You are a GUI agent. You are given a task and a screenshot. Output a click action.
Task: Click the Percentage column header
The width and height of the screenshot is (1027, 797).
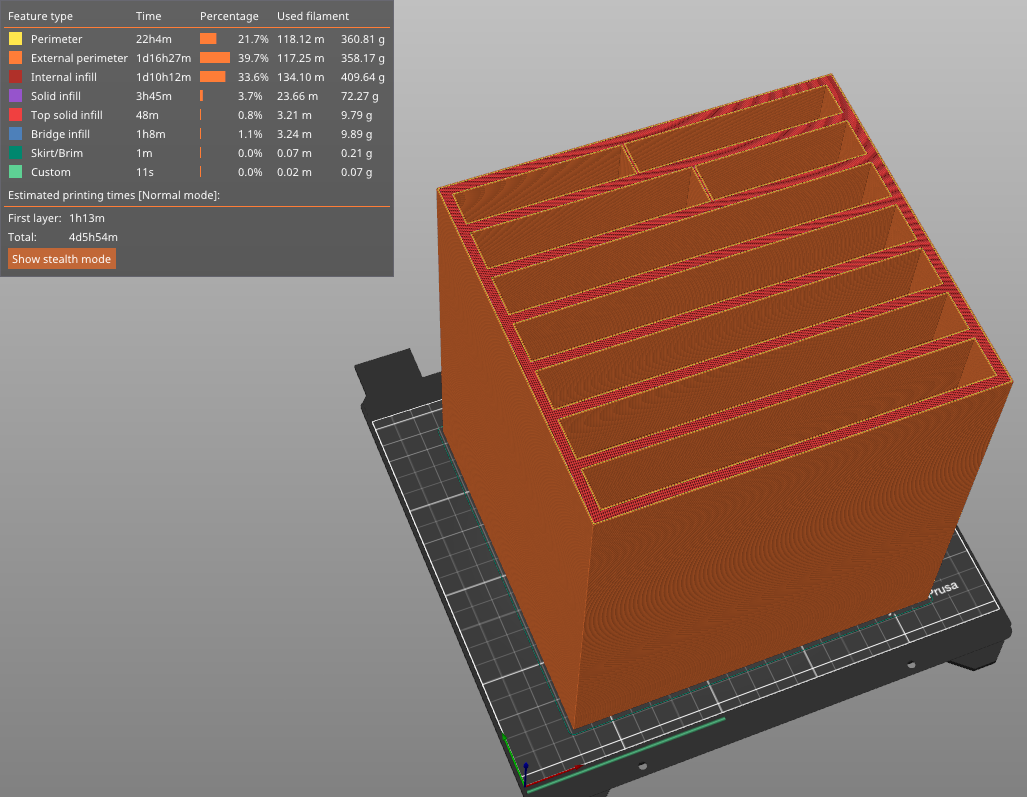click(x=229, y=16)
